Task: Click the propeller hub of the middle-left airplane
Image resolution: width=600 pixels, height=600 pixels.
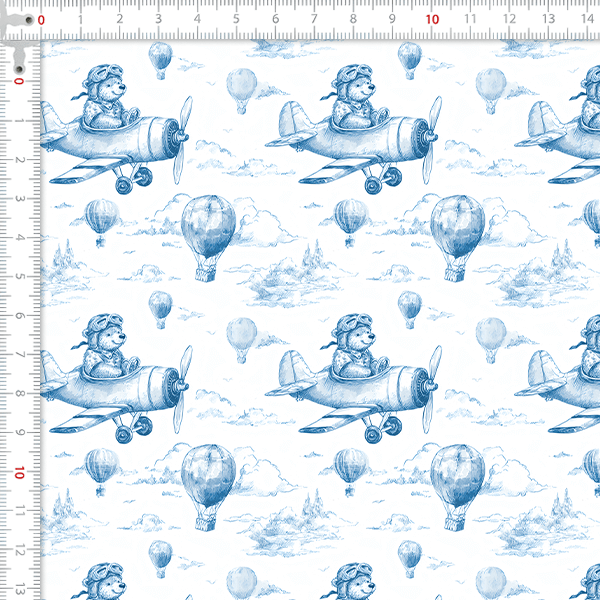Action: pyautogui.click(x=182, y=382)
